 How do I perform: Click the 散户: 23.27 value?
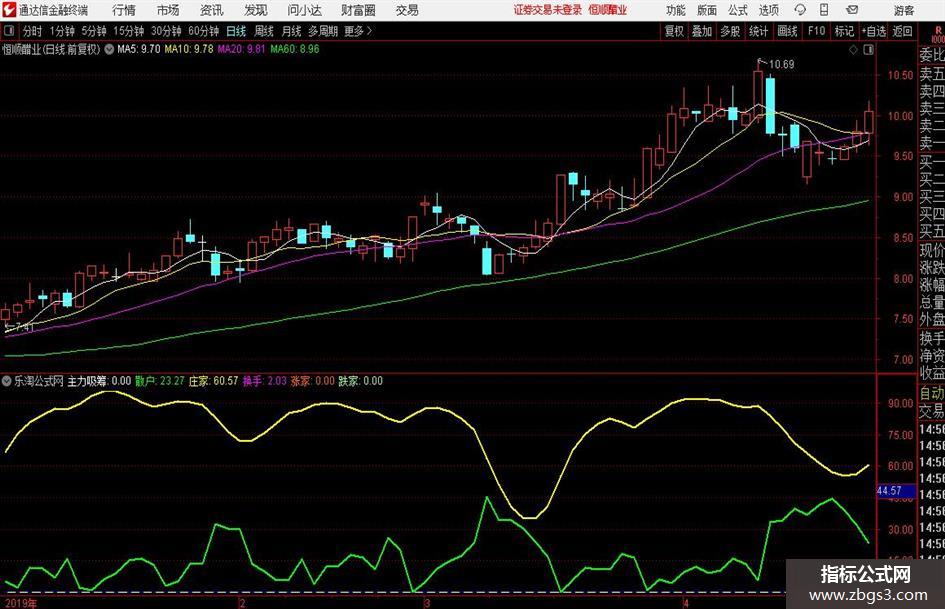pyautogui.click(x=160, y=381)
